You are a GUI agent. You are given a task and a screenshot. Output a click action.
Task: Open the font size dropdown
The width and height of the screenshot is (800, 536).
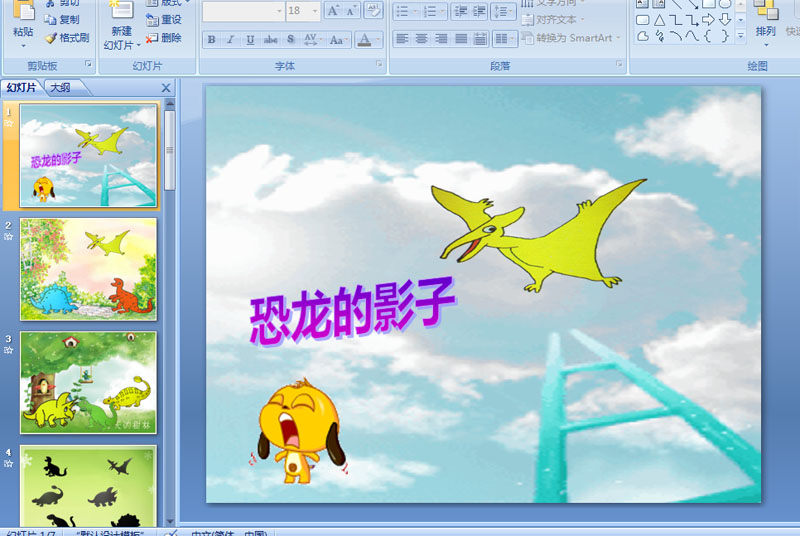tap(314, 11)
